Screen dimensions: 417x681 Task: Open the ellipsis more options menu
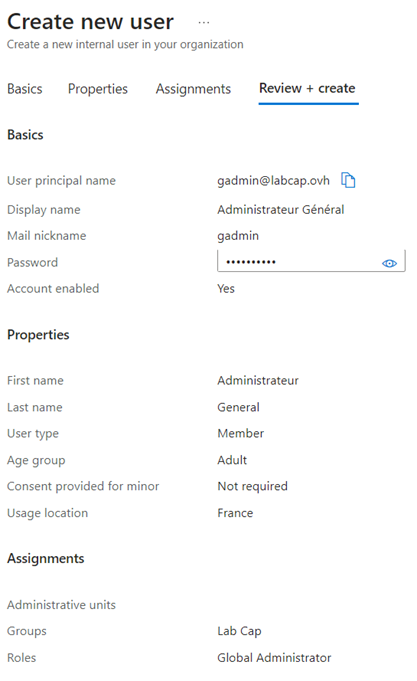click(x=204, y=22)
